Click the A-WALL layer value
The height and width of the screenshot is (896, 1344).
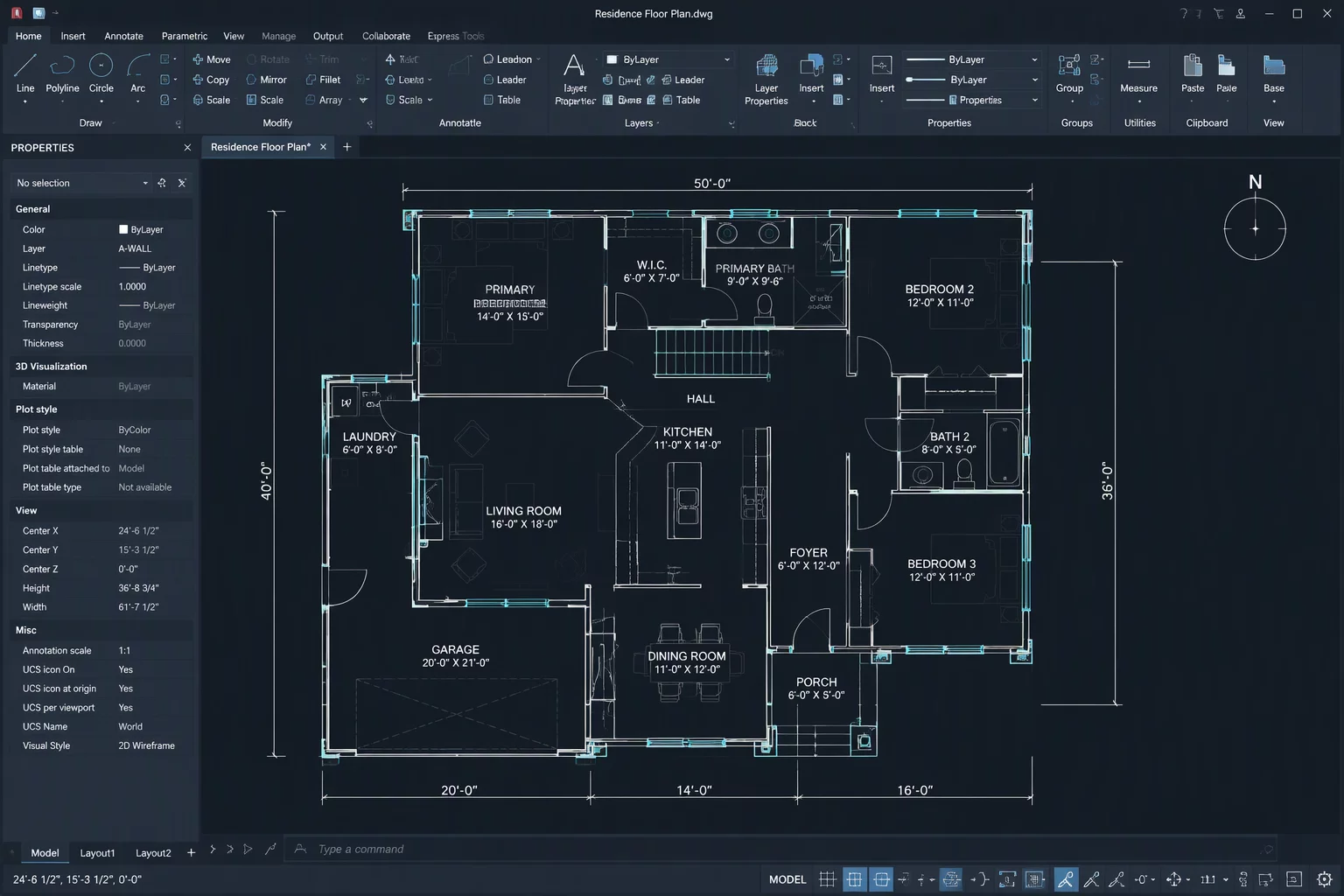tap(135, 248)
